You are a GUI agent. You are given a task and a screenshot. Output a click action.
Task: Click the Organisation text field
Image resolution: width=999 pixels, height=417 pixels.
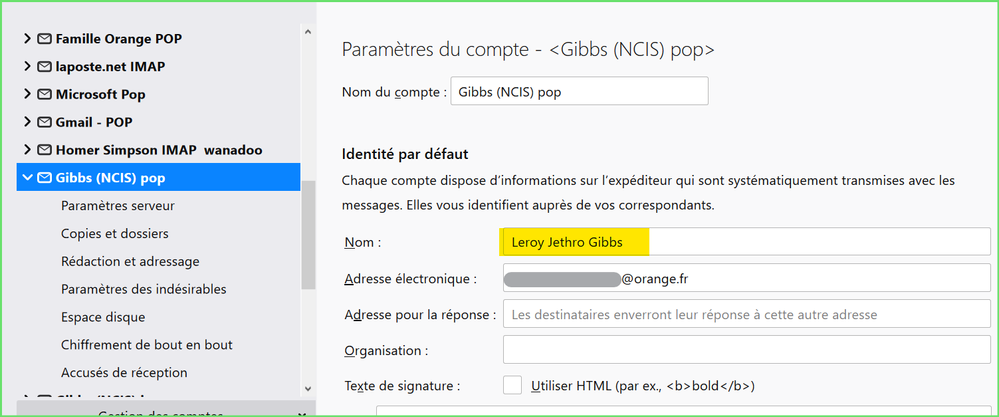(746, 350)
